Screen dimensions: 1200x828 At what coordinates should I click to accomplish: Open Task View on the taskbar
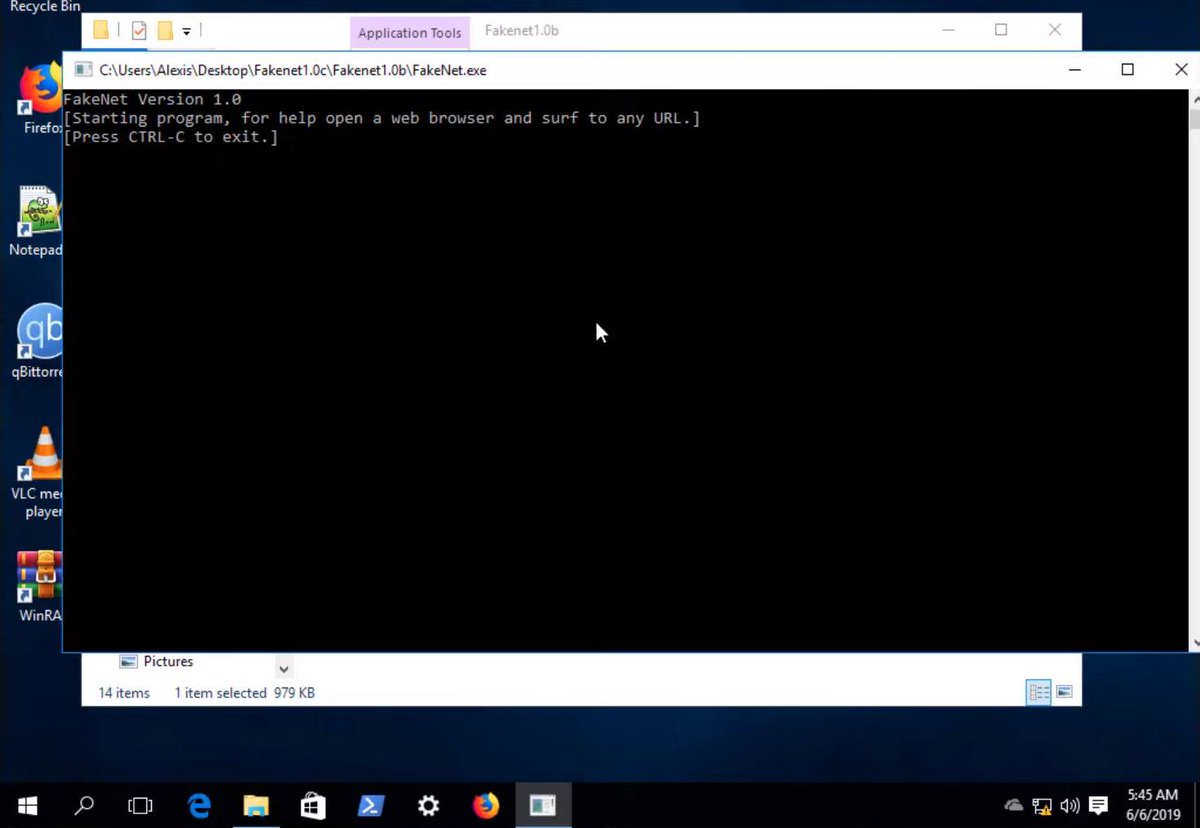point(141,805)
